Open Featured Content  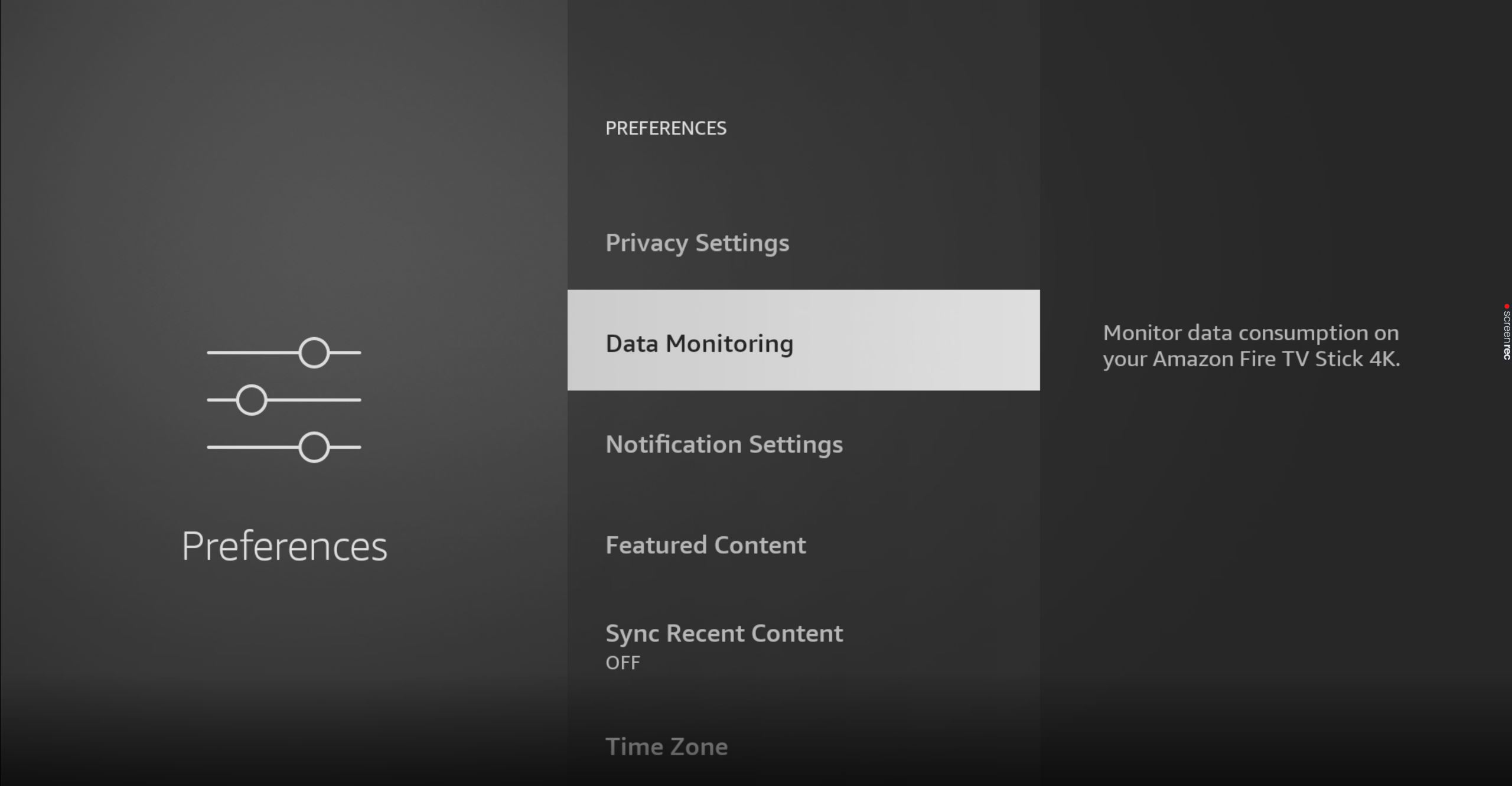coord(705,545)
